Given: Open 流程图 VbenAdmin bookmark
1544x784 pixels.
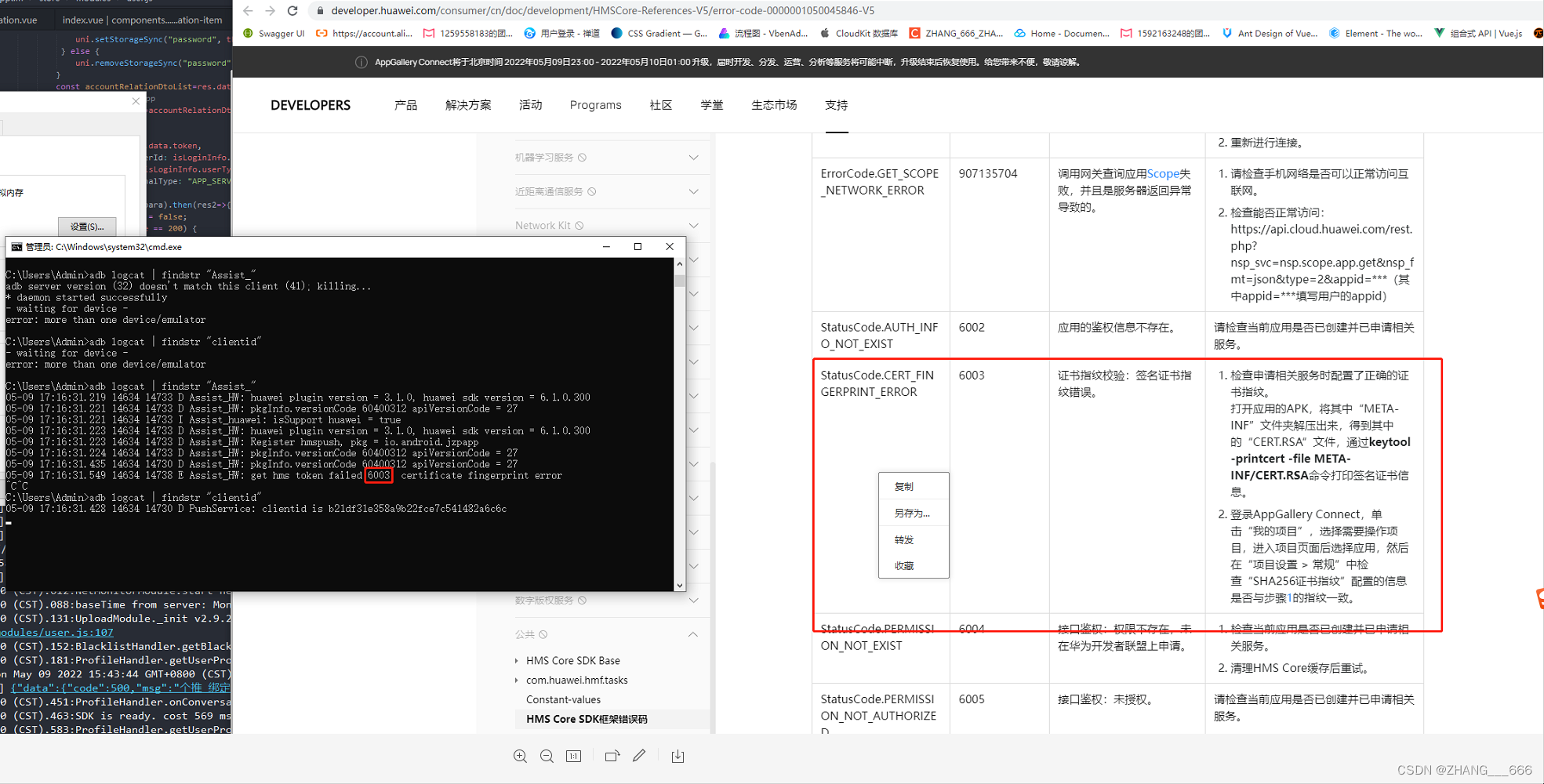Looking at the screenshot, I should (x=763, y=34).
